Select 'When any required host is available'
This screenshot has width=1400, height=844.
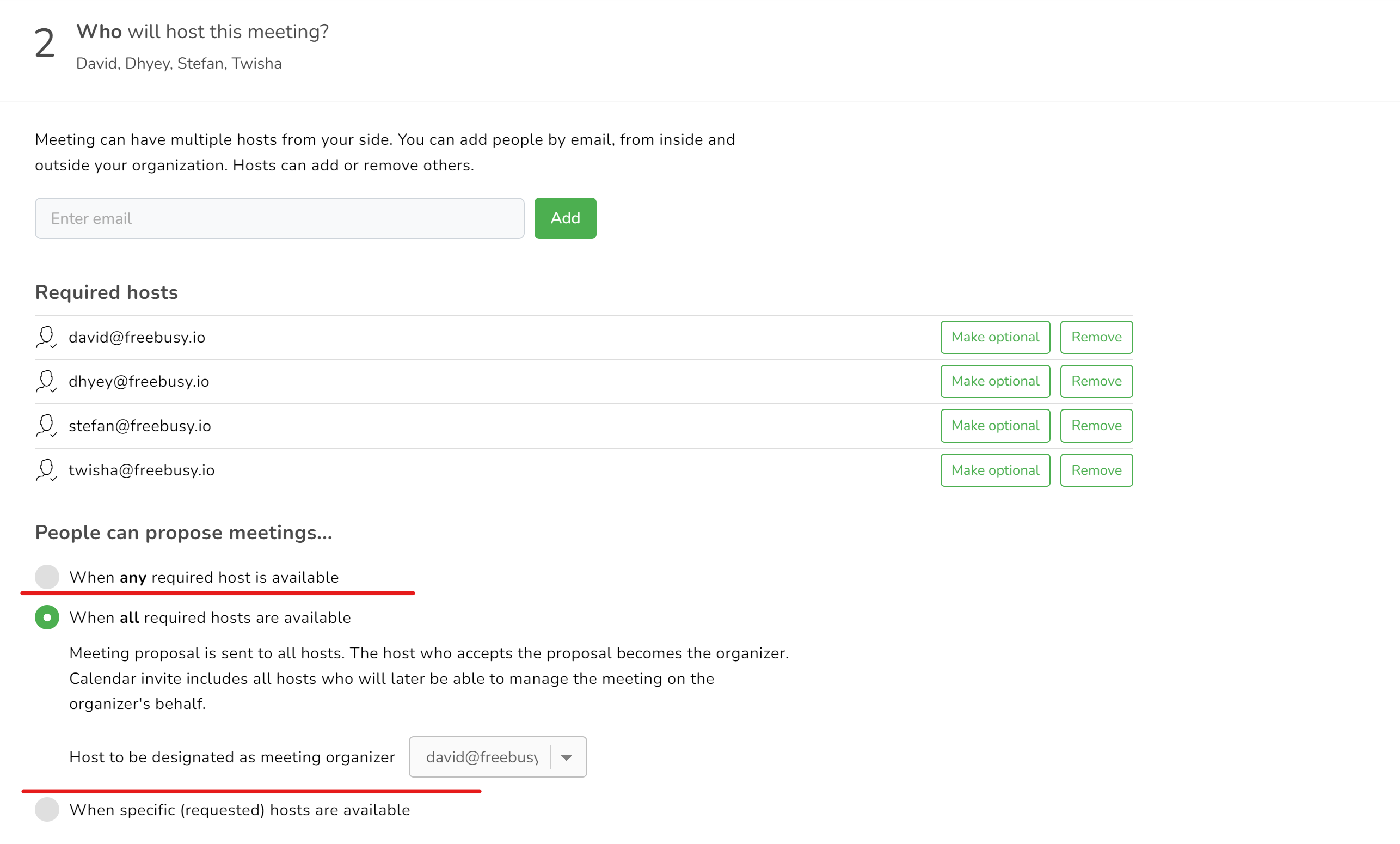click(47, 577)
